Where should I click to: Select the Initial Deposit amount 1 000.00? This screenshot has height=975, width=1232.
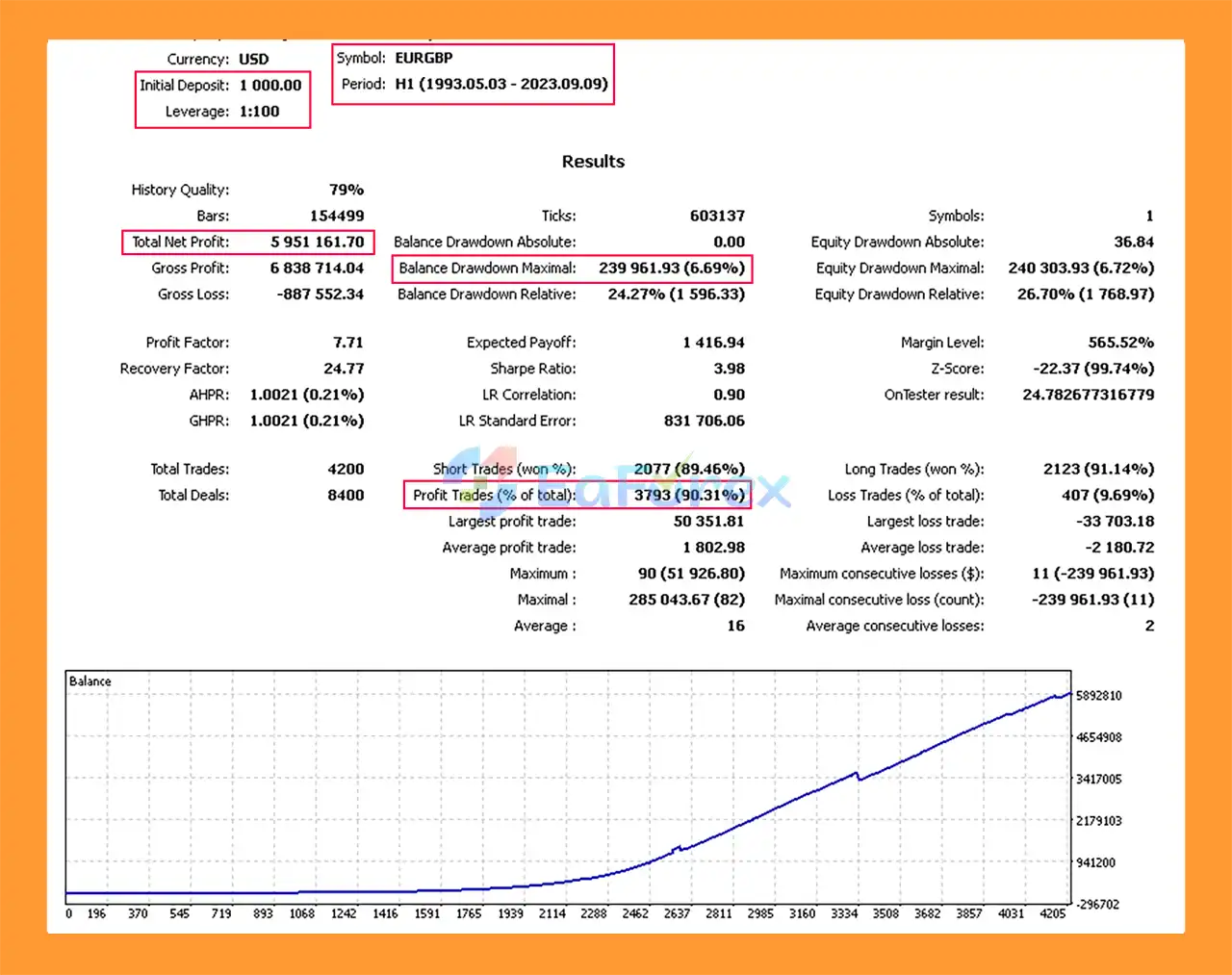click(270, 86)
